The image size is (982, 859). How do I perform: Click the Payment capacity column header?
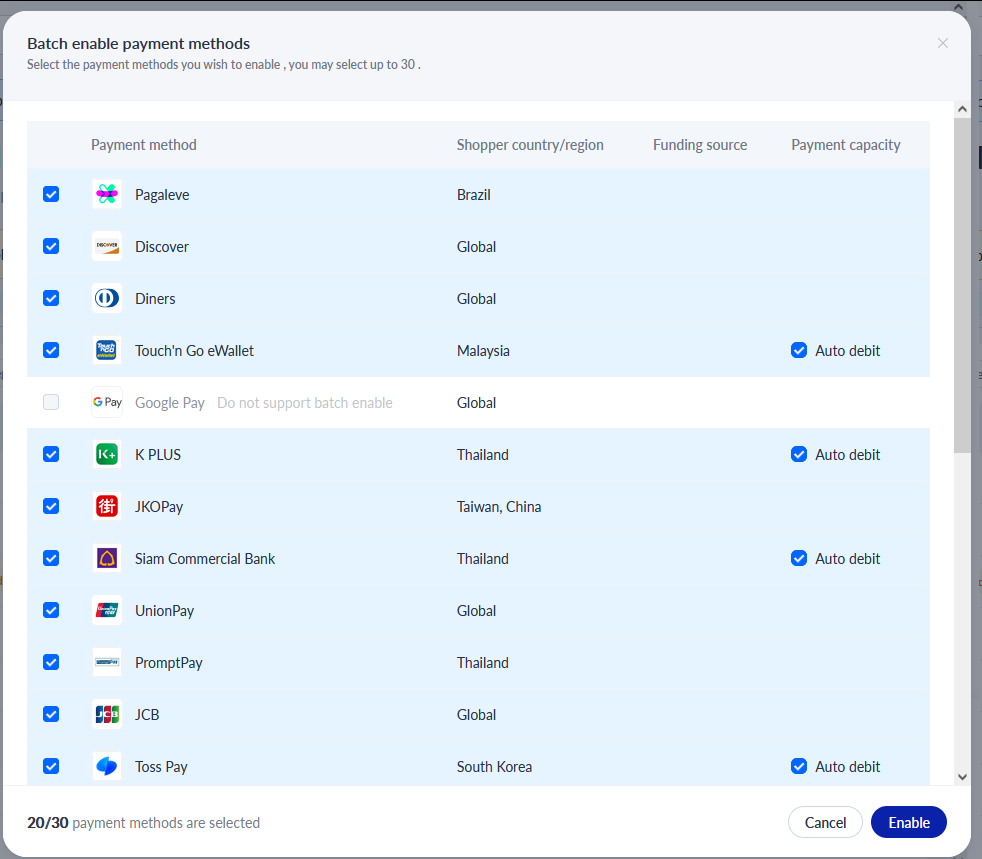point(845,145)
